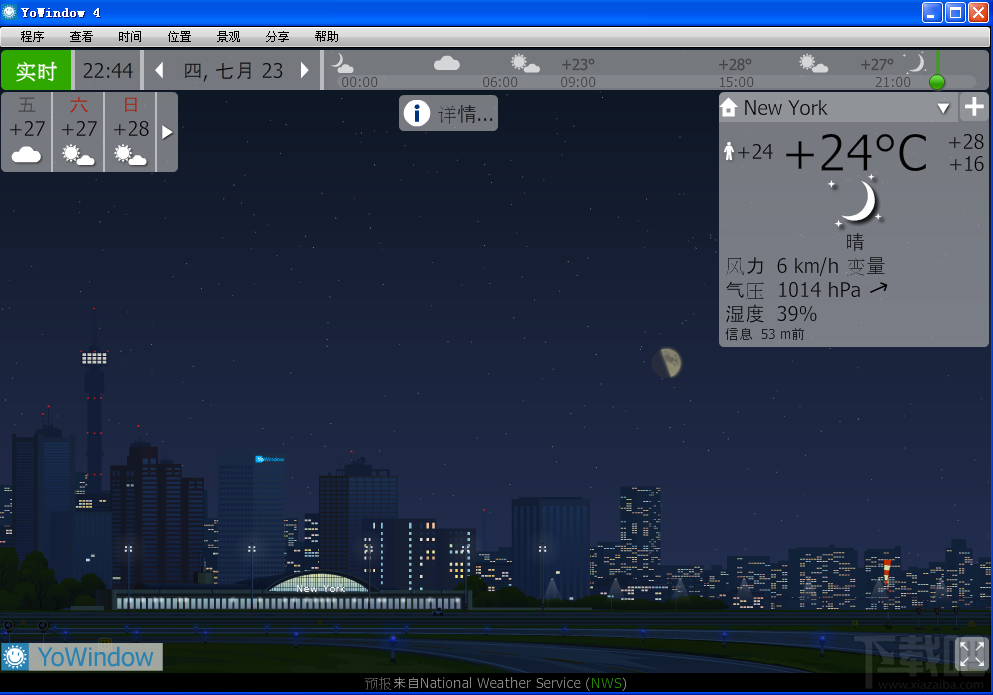
Task: Click the +28 high temperature value
Action: point(966,142)
